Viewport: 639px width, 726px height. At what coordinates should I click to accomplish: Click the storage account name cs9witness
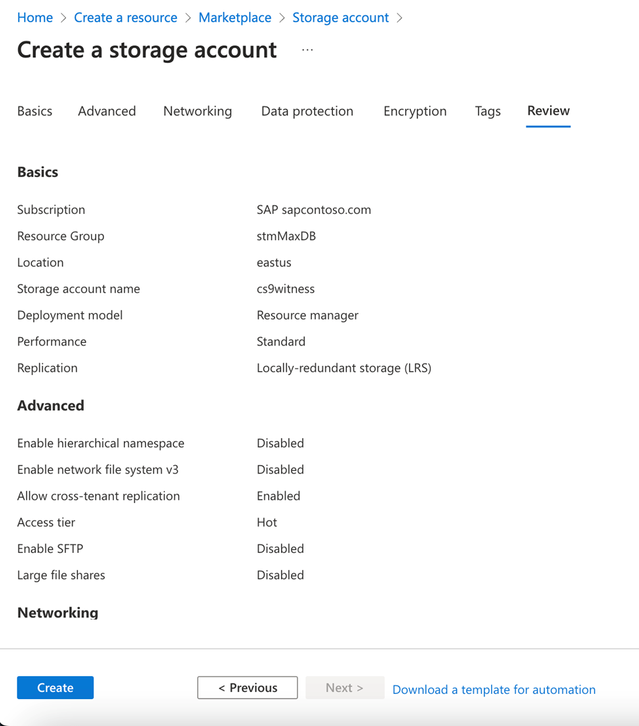coord(286,289)
